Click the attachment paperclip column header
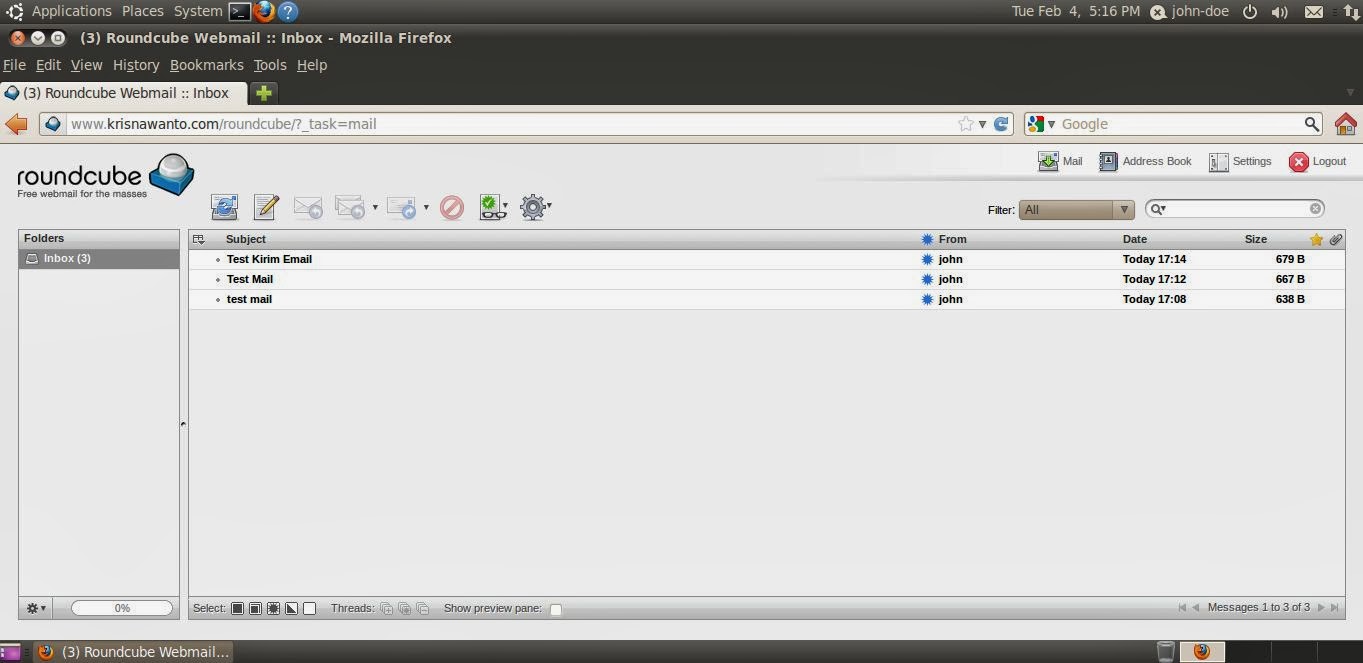Image resolution: width=1363 pixels, height=663 pixels. (1336, 239)
